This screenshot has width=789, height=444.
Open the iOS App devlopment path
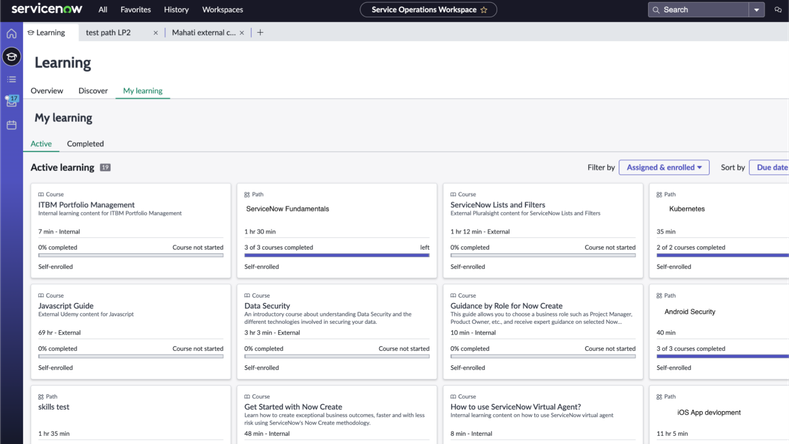pyautogui.click(x=709, y=412)
